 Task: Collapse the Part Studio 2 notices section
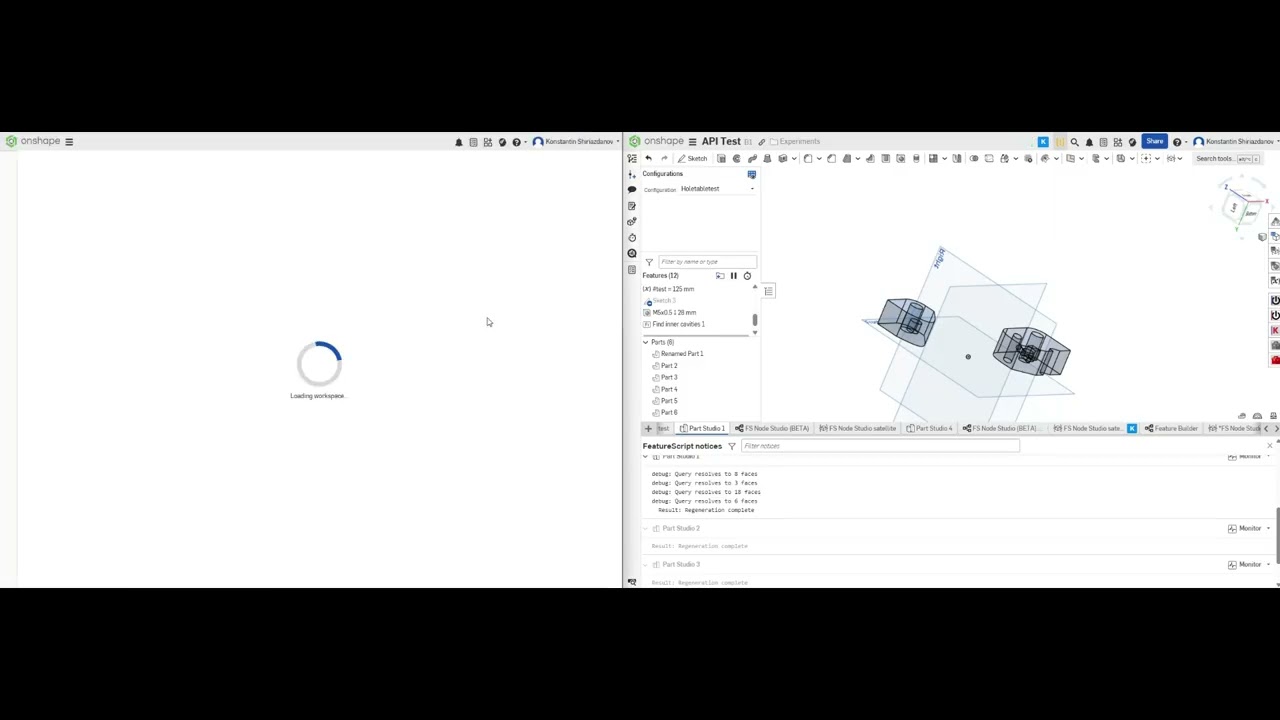tap(645, 528)
